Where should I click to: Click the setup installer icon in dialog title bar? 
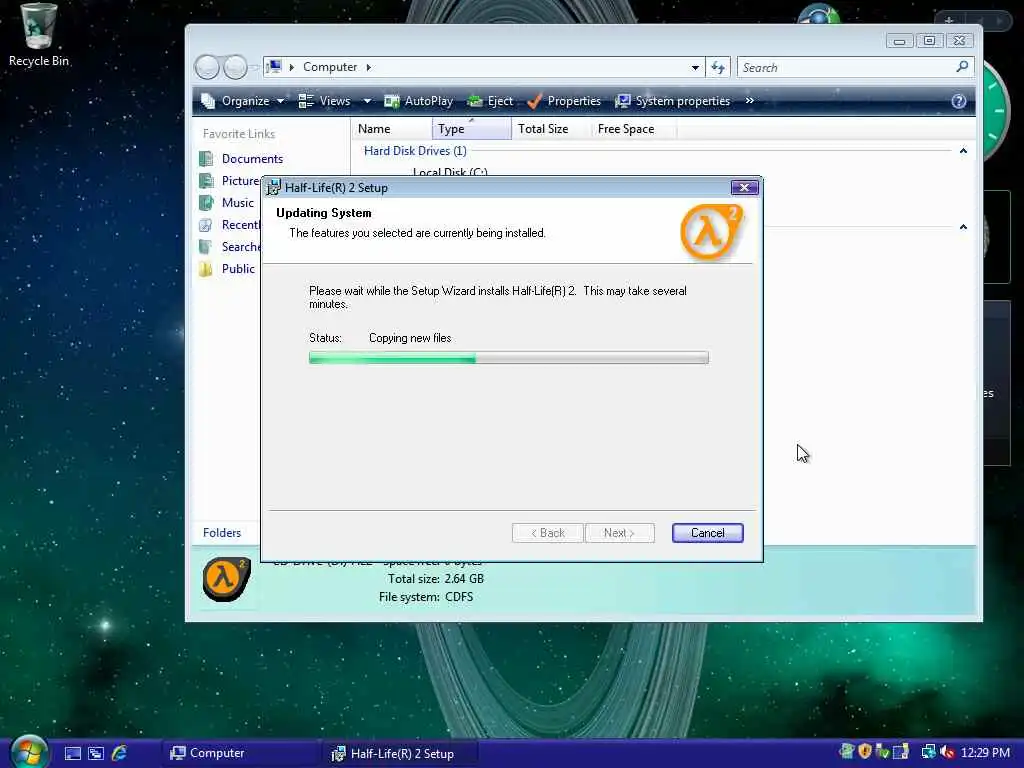point(274,187)
